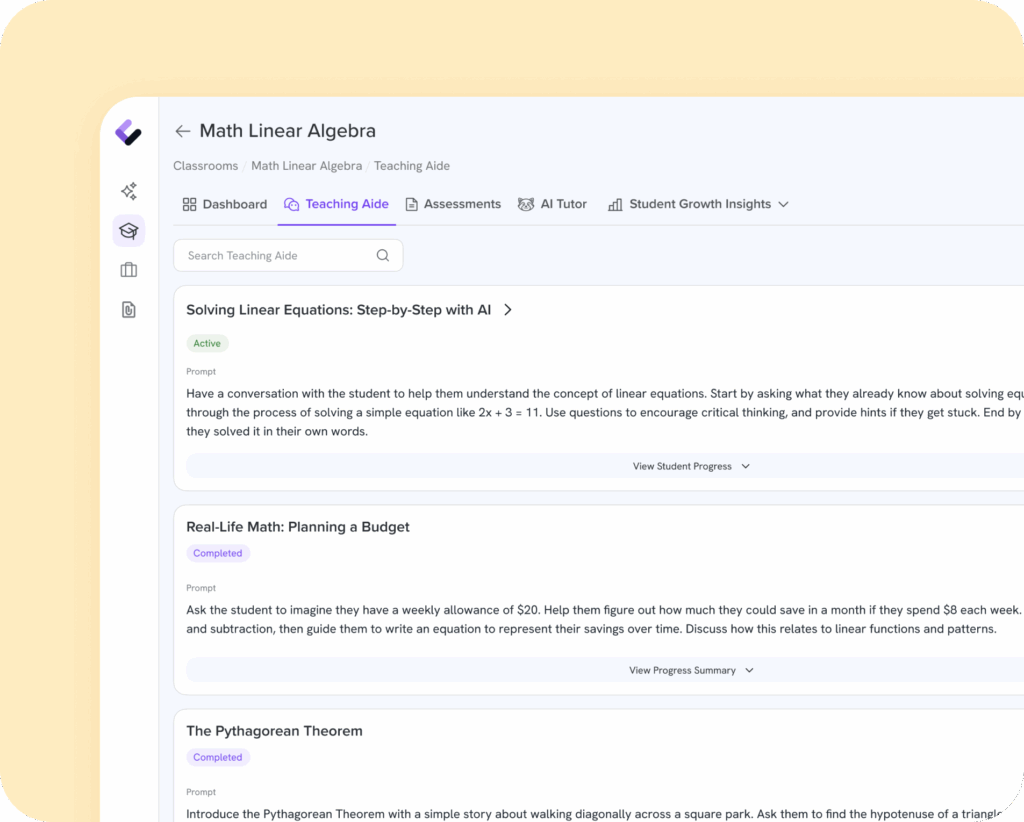Switch to the Assessments tab
The width and height of the screenshot is (1024, 822).
click(x=453, y=204)
